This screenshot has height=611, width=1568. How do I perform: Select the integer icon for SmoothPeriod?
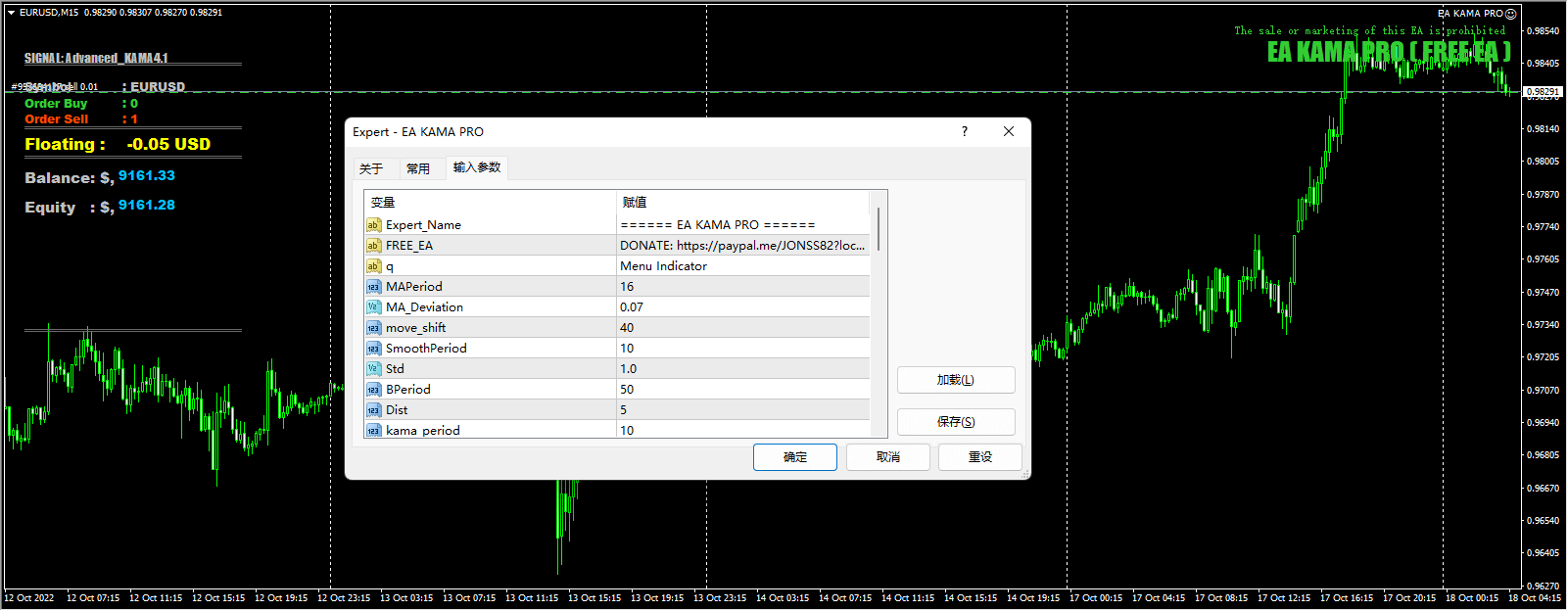click(x=373, y=349)
